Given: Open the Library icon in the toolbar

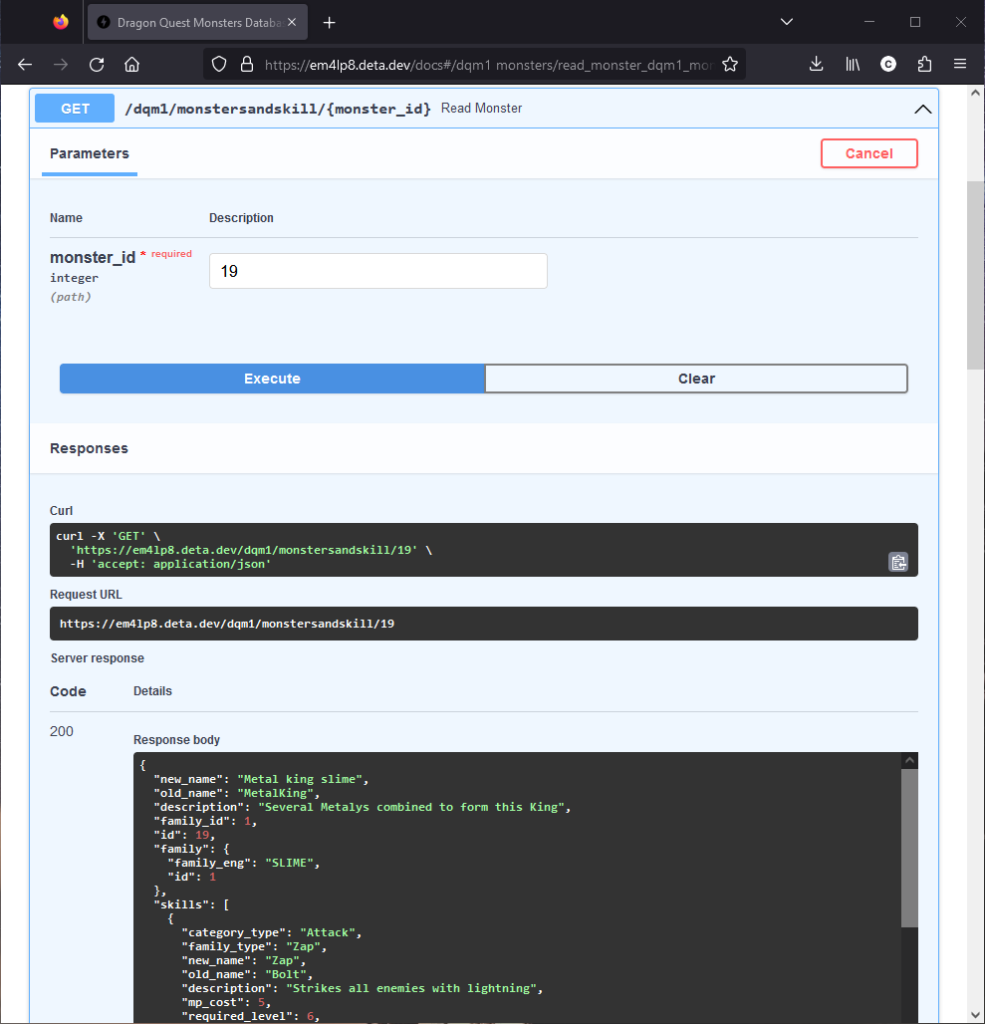Looking at the screenshot, I should coord(851,63).
